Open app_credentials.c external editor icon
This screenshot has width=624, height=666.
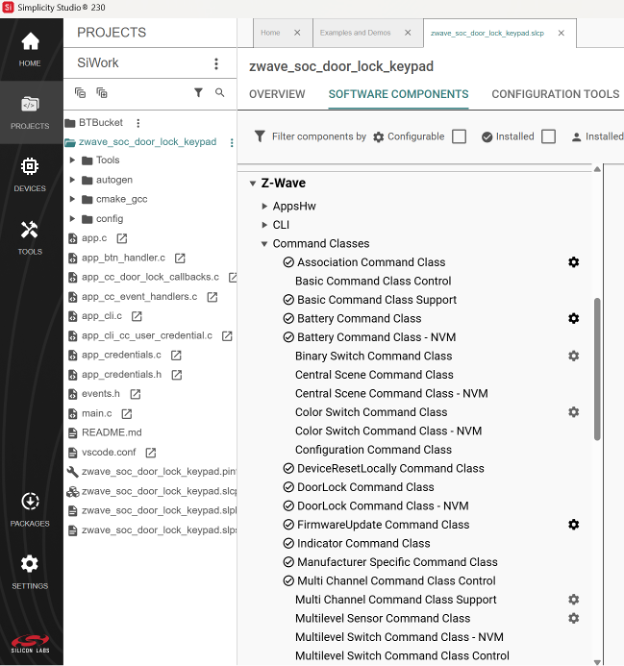(x=176, y=356)
